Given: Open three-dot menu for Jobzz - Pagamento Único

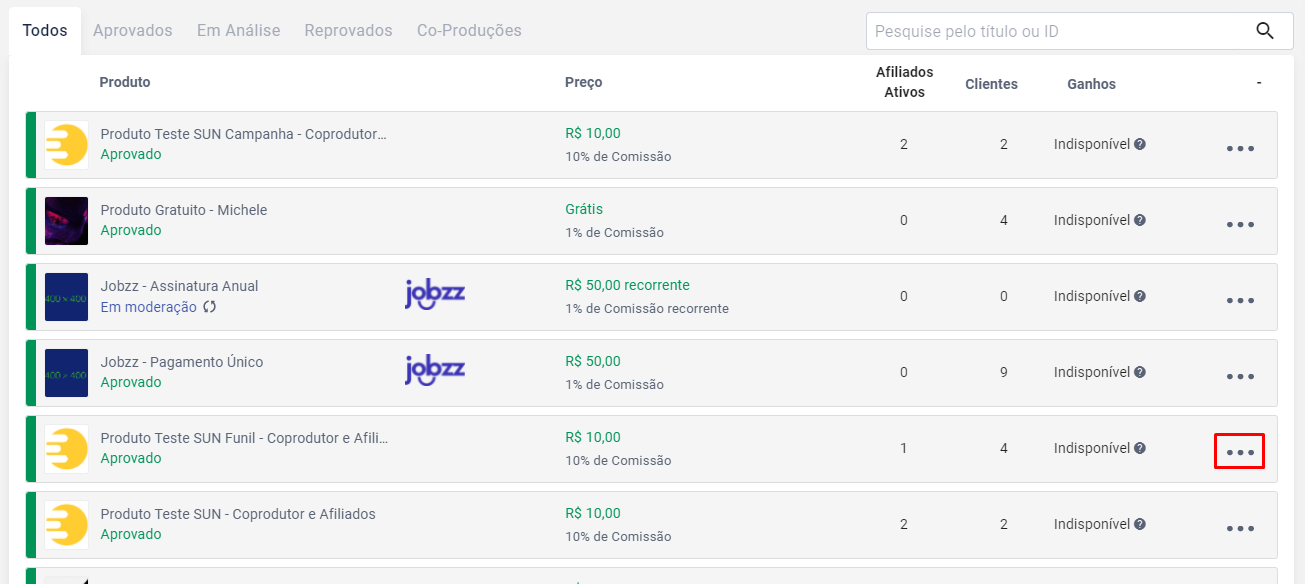Looking at the screenshot, I should [1240, 377].
